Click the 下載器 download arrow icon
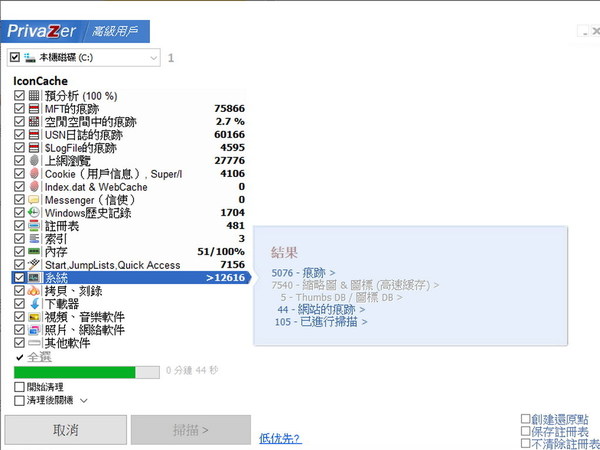The image size is (600, 450). [x=34, y=304]
